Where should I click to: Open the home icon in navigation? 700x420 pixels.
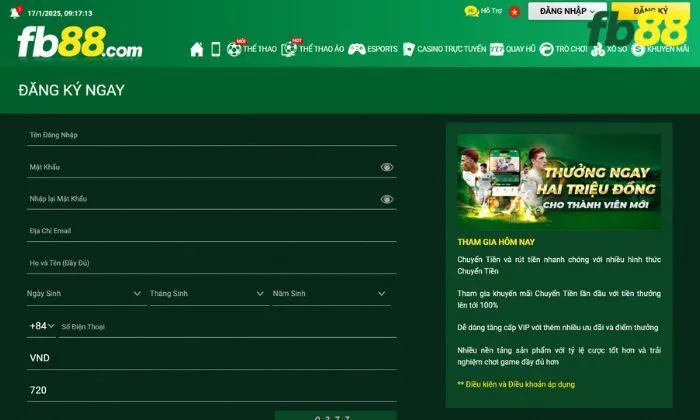coord(196,49)
